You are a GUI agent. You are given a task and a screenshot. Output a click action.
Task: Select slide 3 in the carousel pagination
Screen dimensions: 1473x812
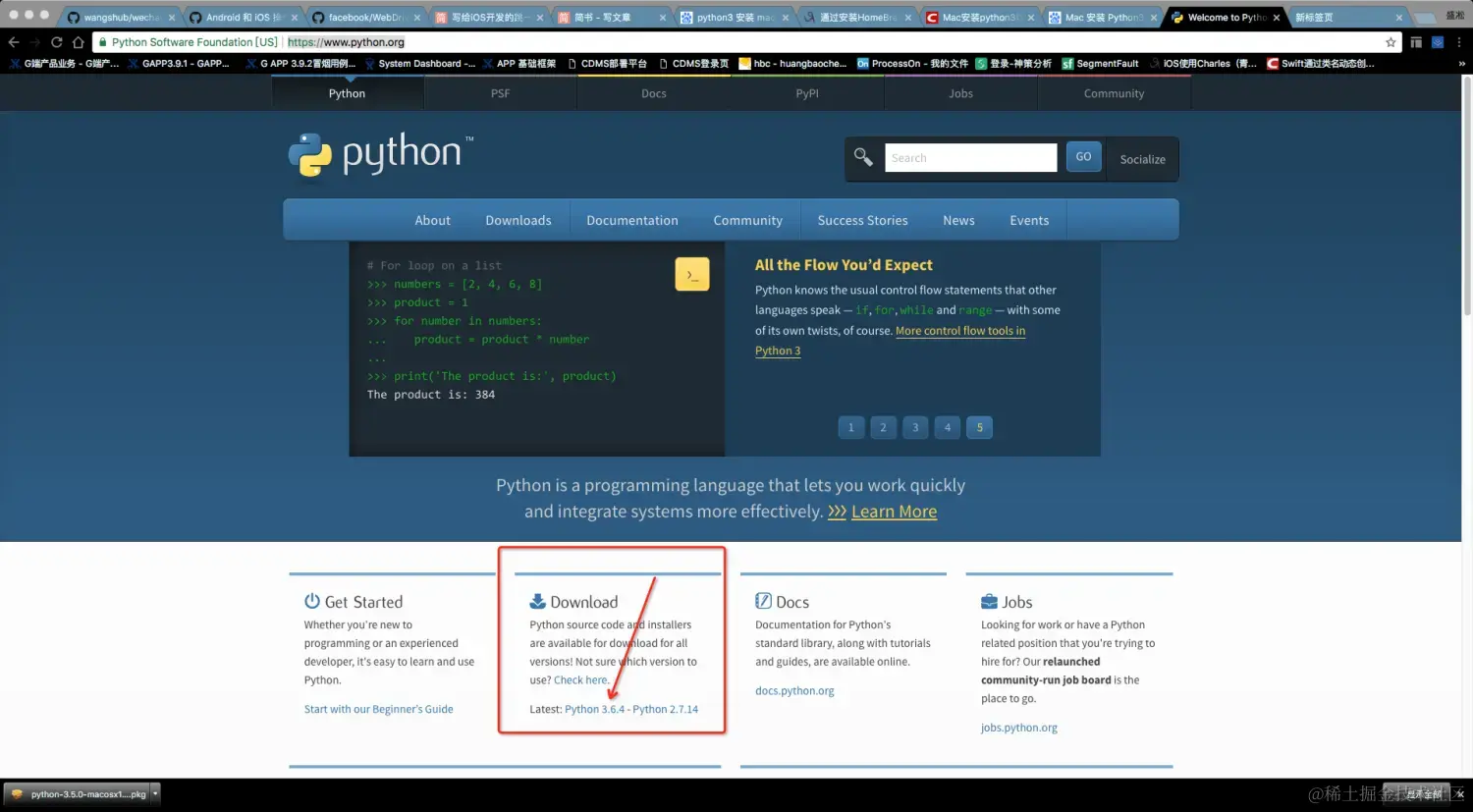point(914,427)
